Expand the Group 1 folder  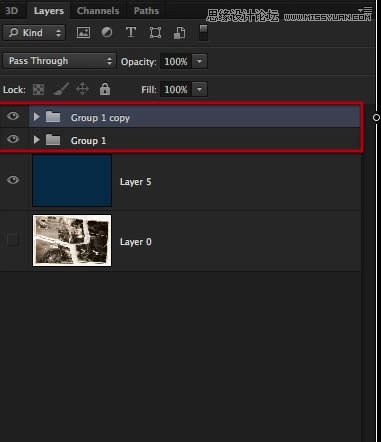click(37, 140)
